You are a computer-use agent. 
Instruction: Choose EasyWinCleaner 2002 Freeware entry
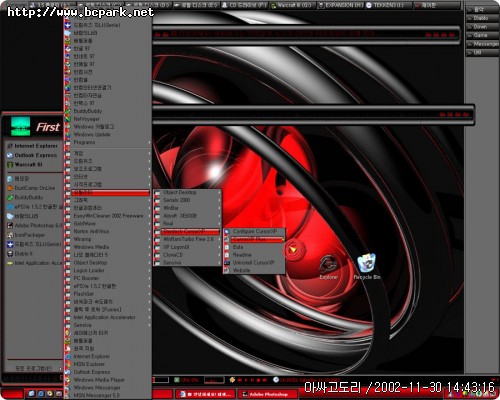(x=108, y=216)
